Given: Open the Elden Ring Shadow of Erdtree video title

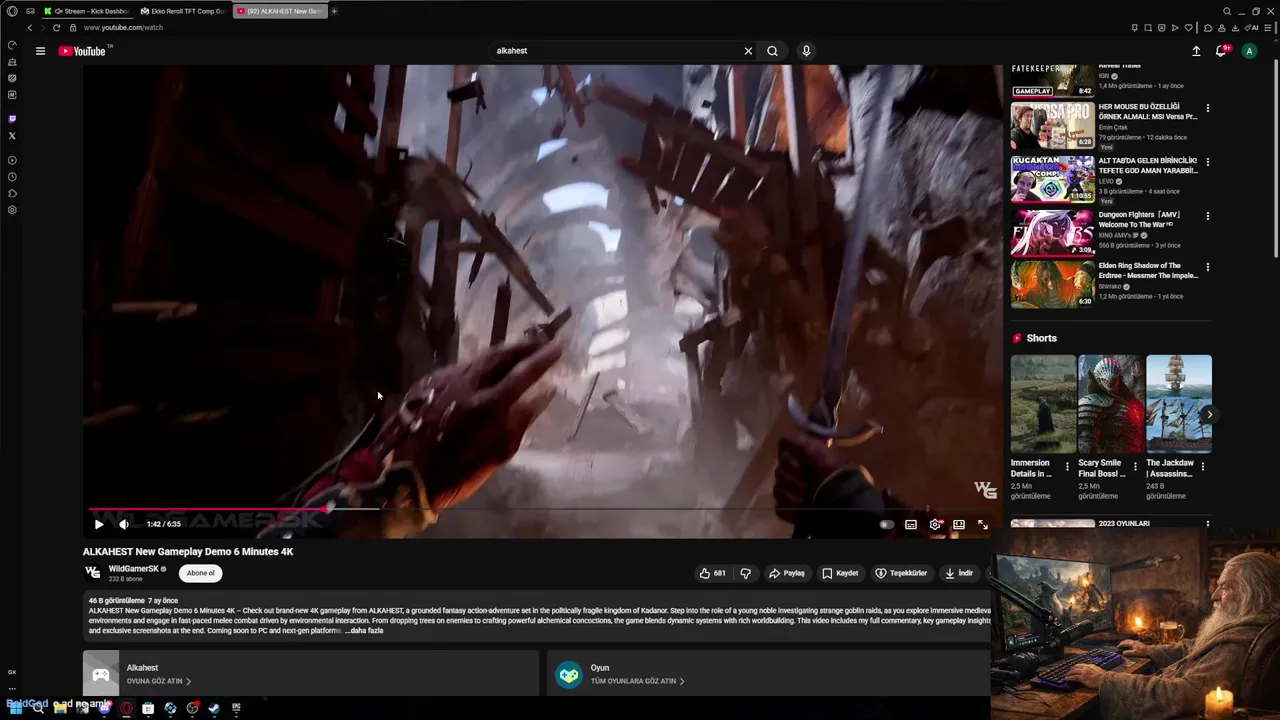Looking at the screenshot, I should click(1148, 271).
